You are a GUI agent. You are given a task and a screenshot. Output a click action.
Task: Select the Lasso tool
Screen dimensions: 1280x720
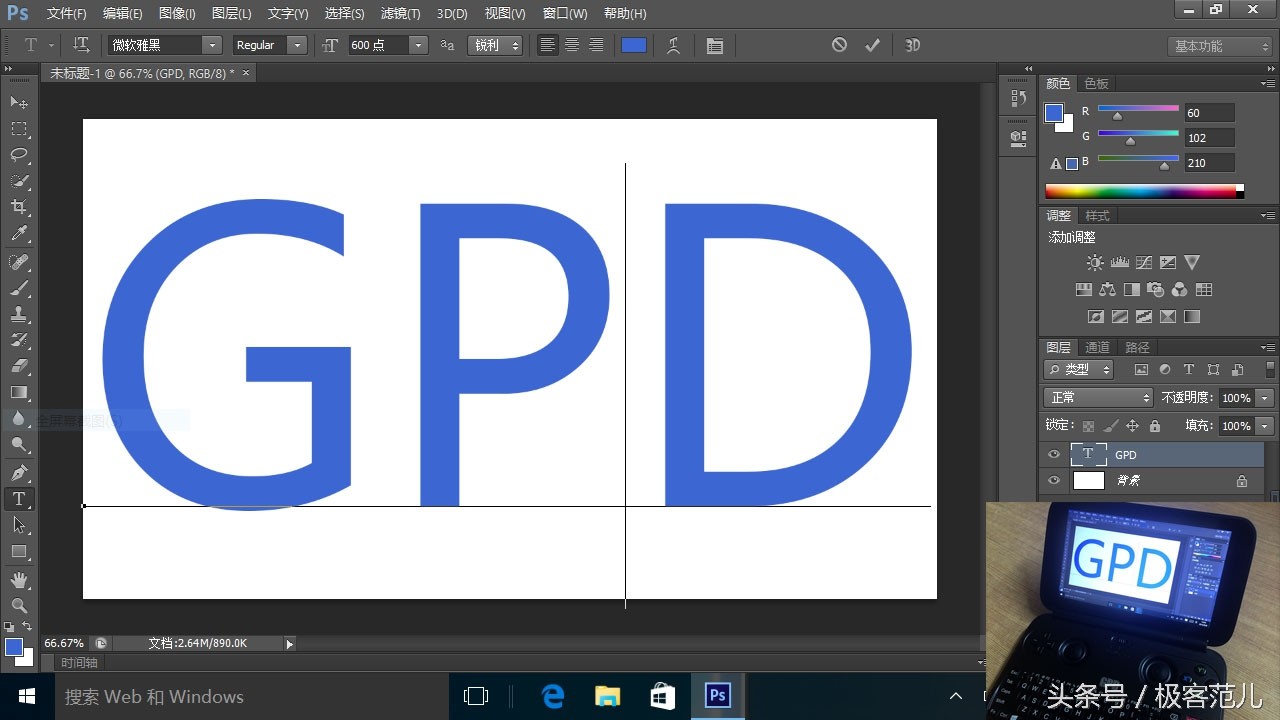(19, 155)
